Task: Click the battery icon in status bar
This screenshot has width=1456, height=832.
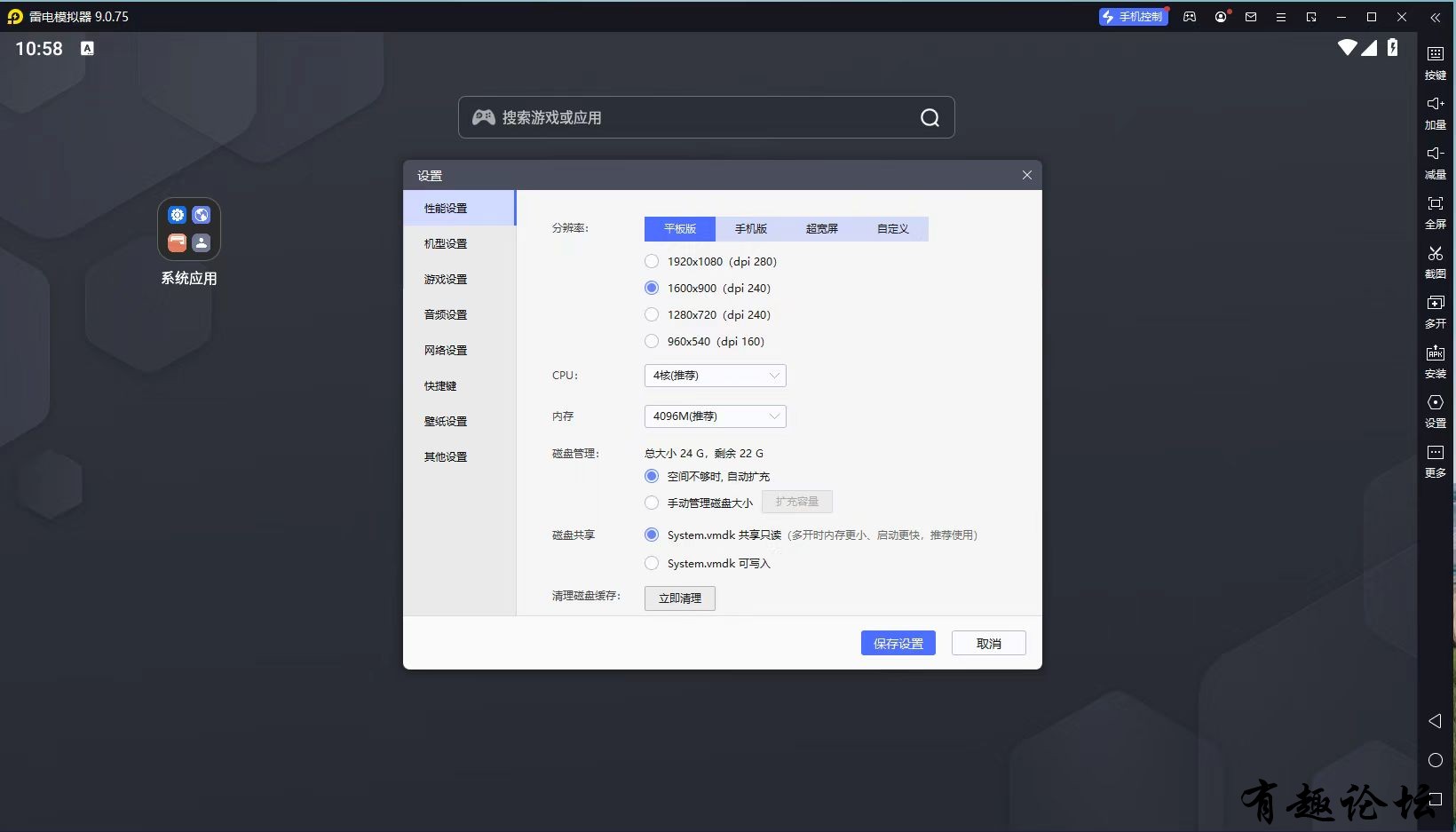Action: pos(1393,48)
